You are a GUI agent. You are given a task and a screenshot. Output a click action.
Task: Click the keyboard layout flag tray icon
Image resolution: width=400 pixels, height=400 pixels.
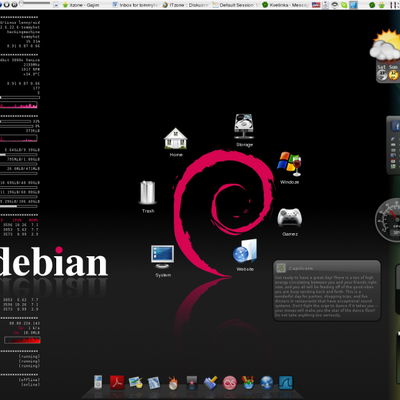click(x=316, y=5)
